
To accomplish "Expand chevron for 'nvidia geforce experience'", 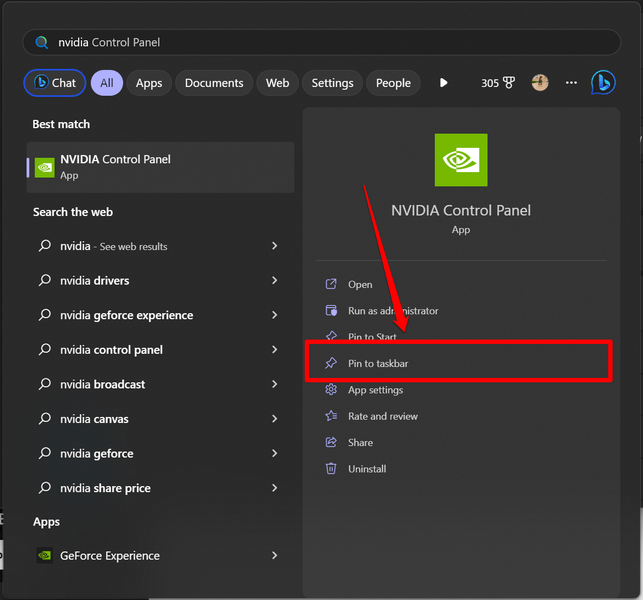I will pos(274,315).
